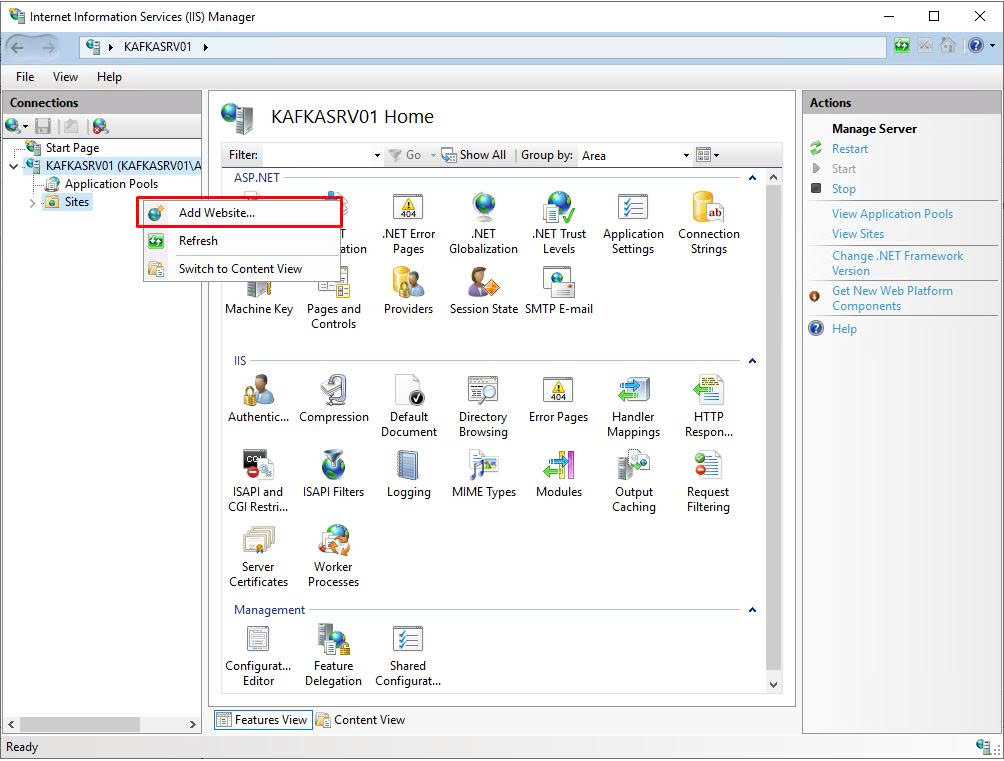Viewport: 1004px width, 761px height.
Task: Open Configuration Editor feature
Action: (258, 656)
